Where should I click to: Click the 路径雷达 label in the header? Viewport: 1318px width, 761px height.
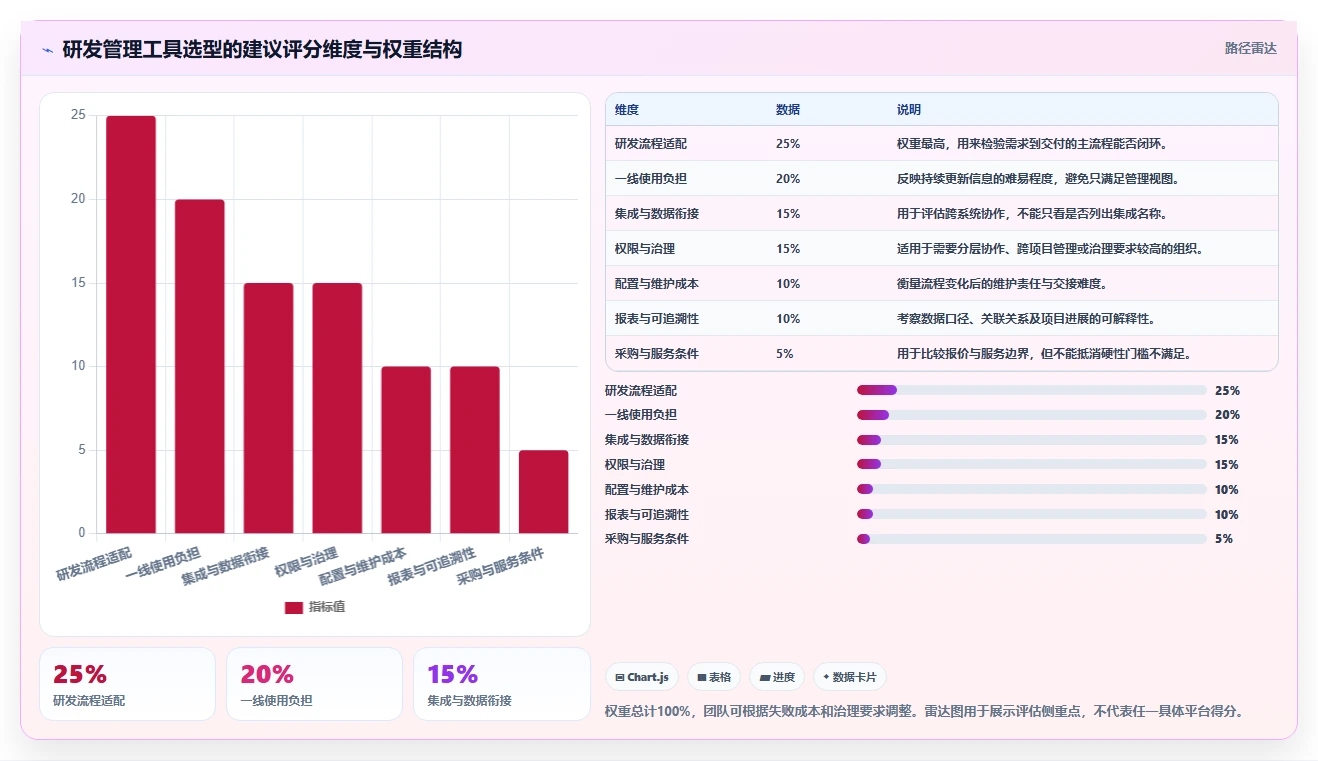(x=1251, y=48)
